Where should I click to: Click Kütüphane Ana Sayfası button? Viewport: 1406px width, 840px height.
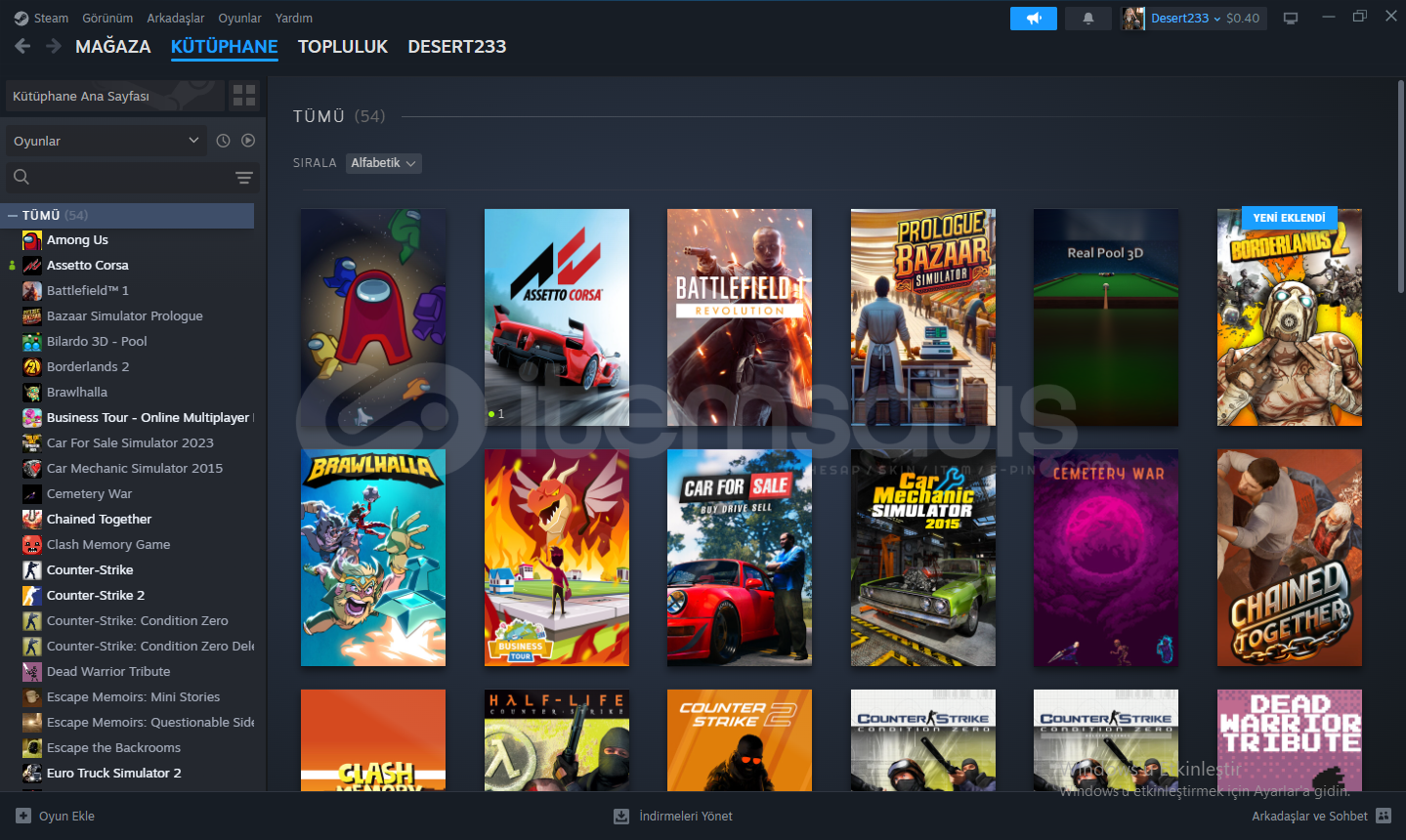[x=115, y=96]
